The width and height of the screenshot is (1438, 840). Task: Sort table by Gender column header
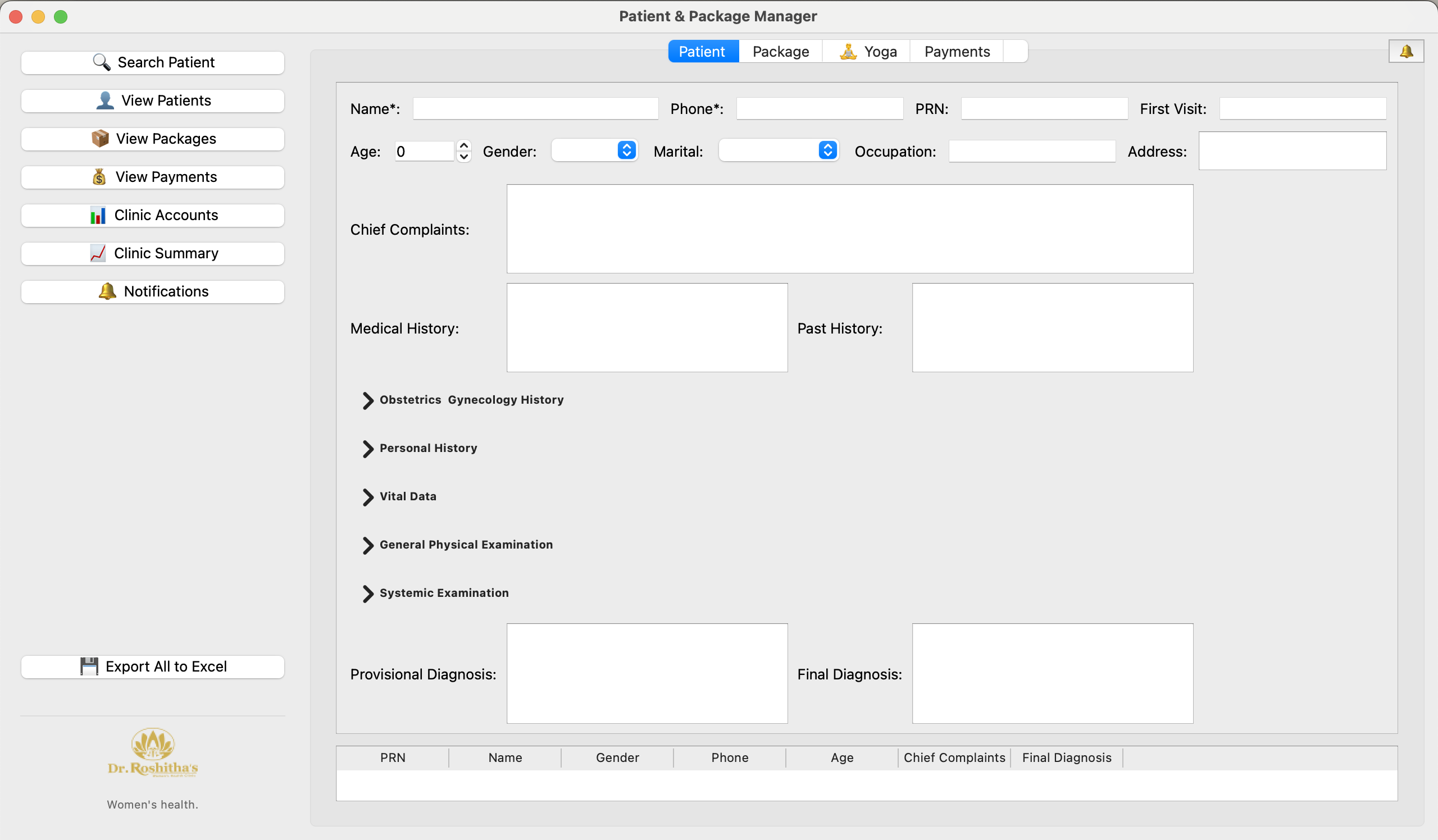pyautogui.click(x=617, y=758)
